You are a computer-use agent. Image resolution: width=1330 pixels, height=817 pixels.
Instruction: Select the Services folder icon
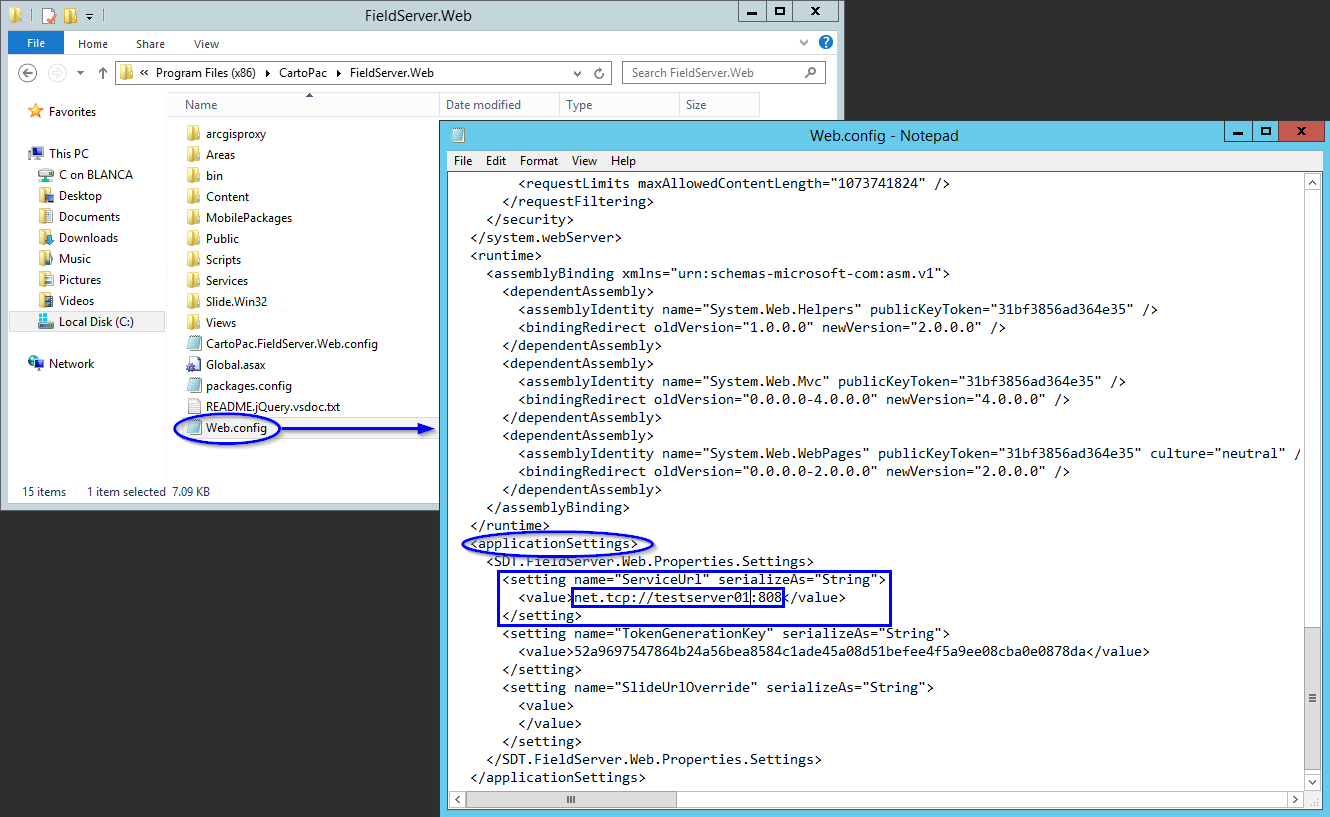(x=194, y=281)
